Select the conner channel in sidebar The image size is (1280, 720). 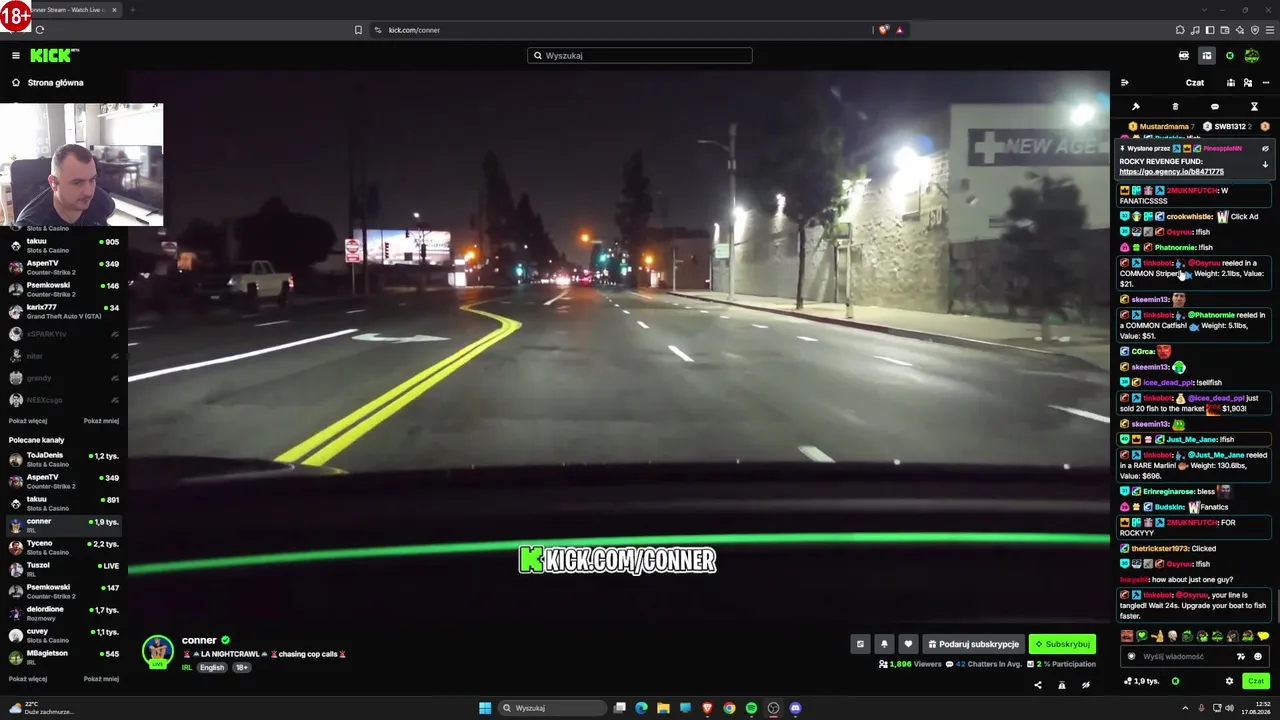point(64,525)
